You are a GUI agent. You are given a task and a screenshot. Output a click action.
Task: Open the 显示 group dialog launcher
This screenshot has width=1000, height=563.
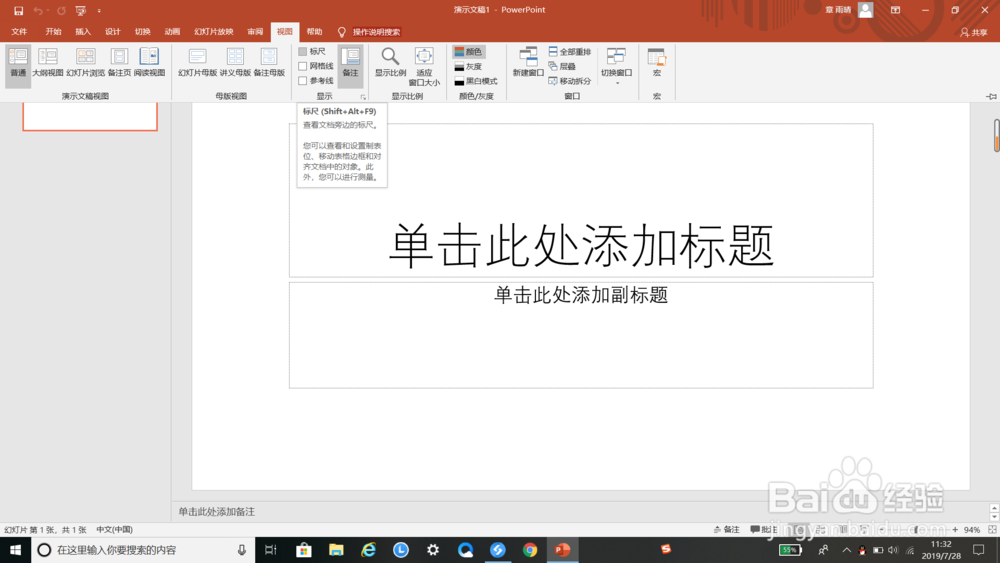coord(363,97)
